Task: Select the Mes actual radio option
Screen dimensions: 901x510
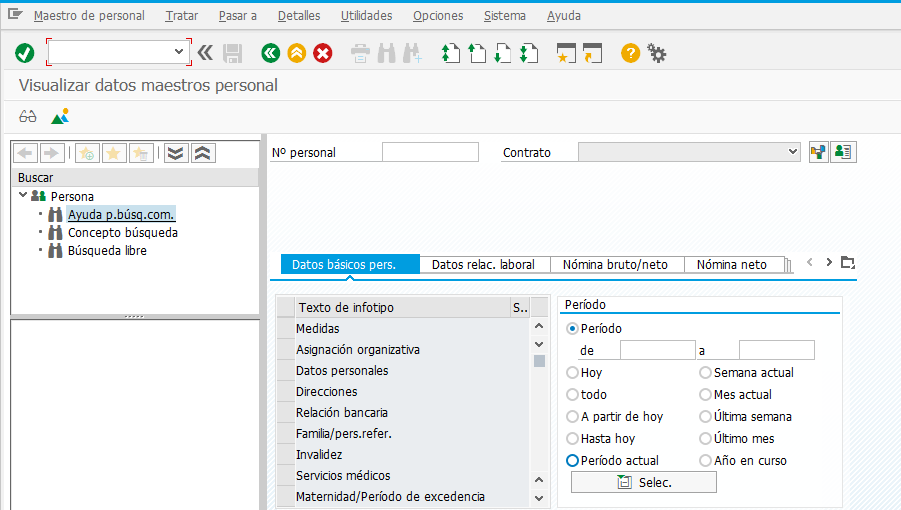Action: tap(706, 394)
